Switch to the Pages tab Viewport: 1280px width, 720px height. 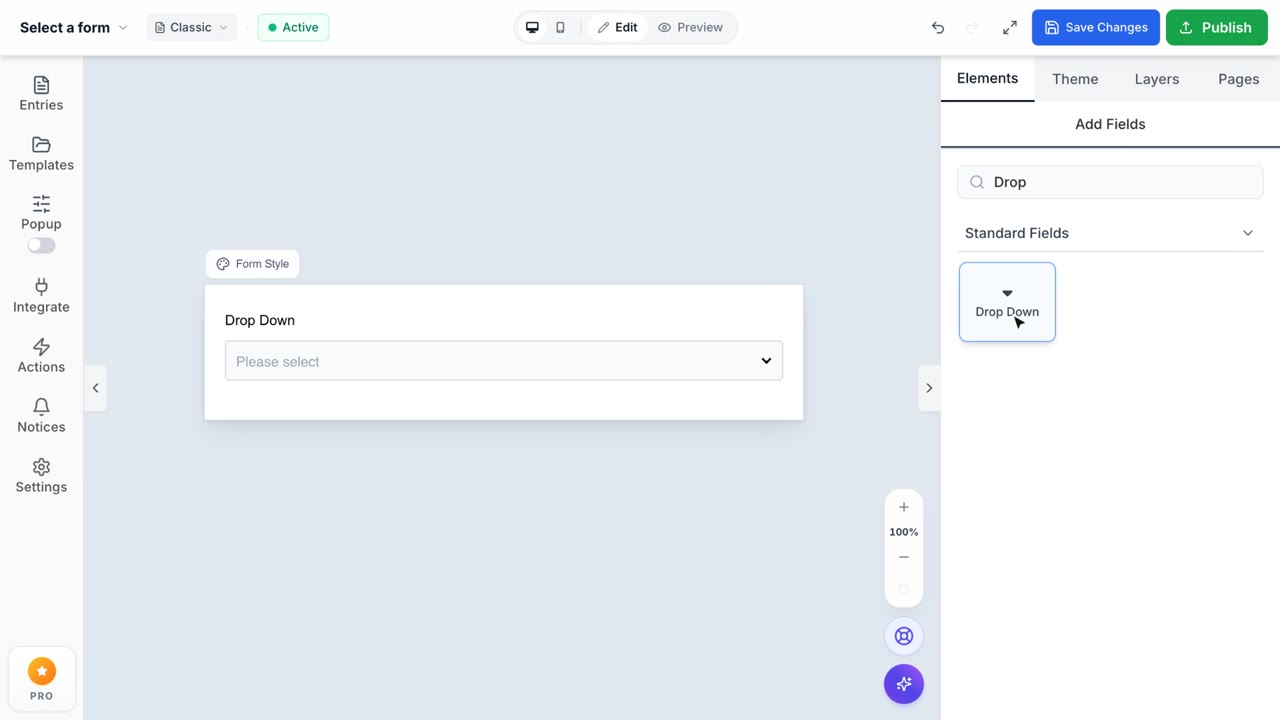pos(1238,79)
